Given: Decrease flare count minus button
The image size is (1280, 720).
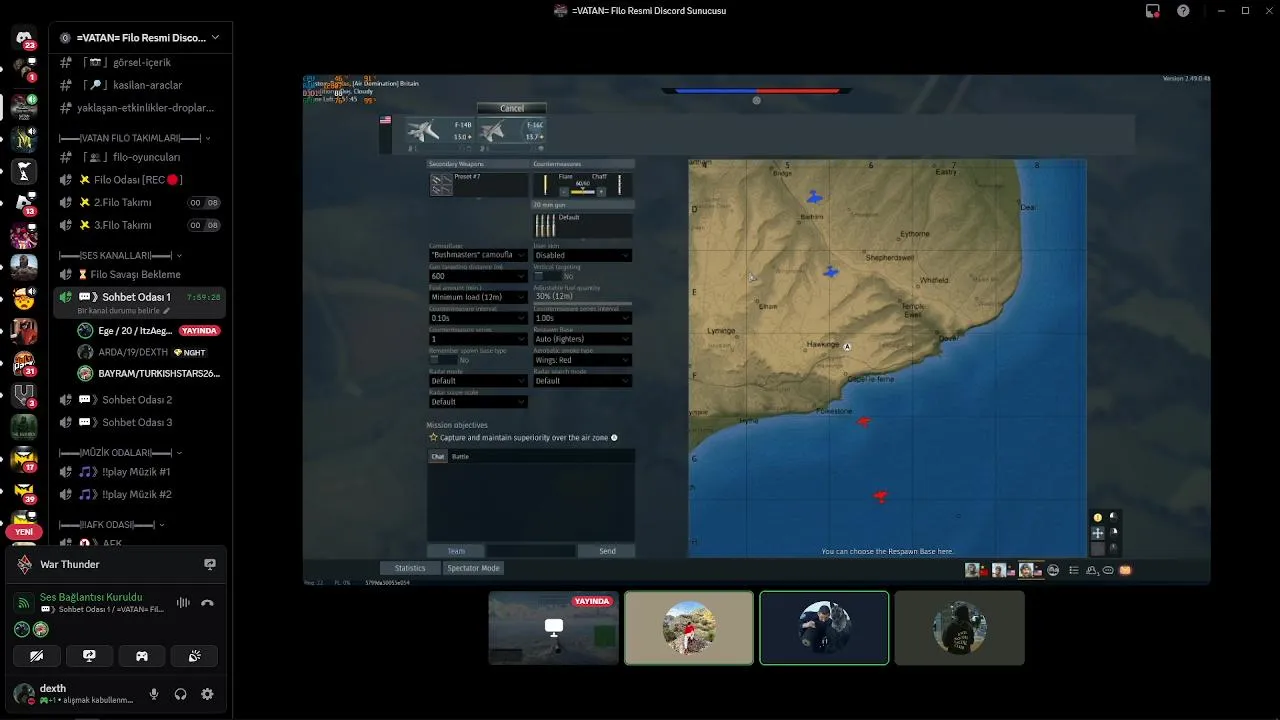Looking at the screenshot, I should (x=564, y=192).
